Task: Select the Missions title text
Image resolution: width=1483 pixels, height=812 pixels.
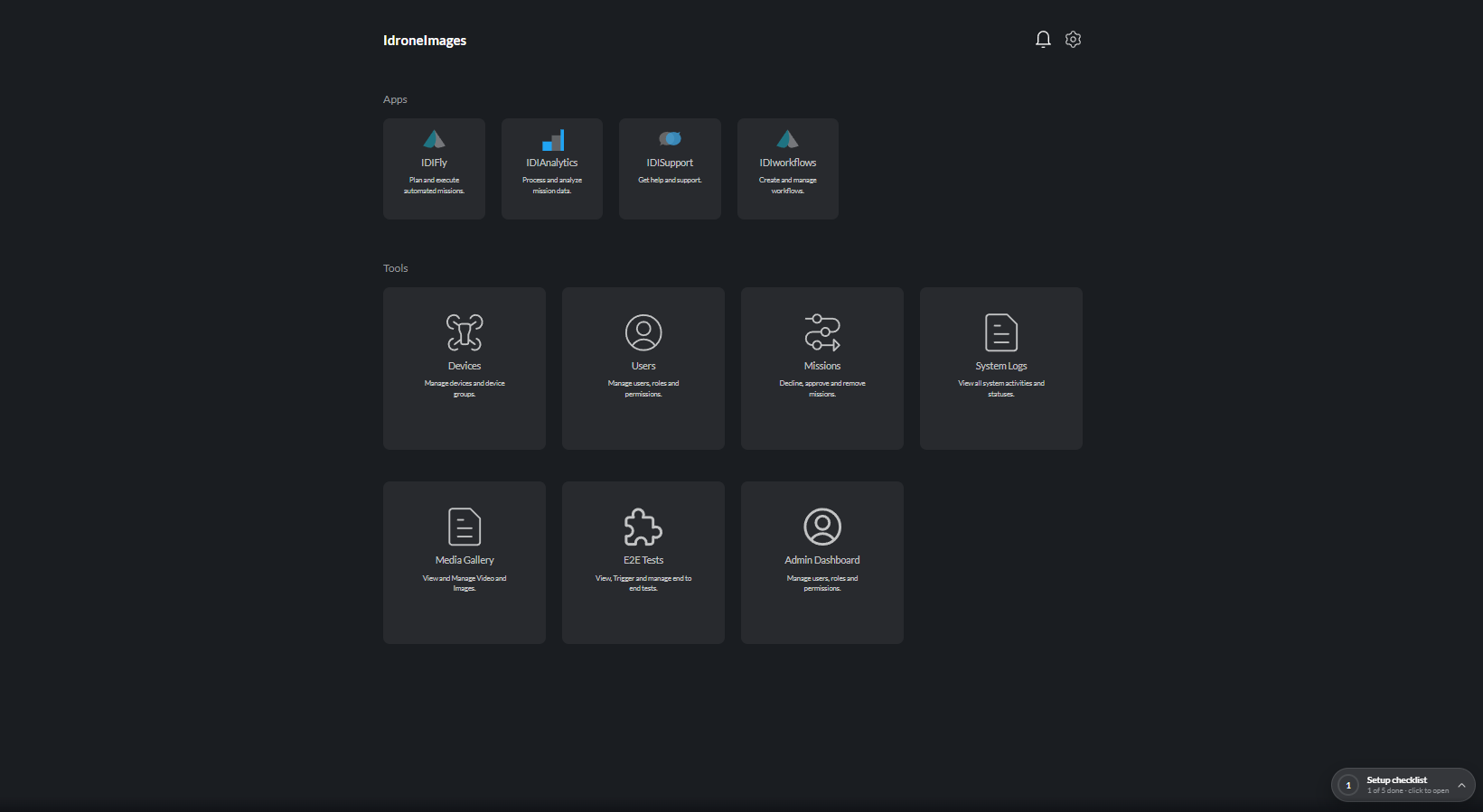Action: pos(822,366)
